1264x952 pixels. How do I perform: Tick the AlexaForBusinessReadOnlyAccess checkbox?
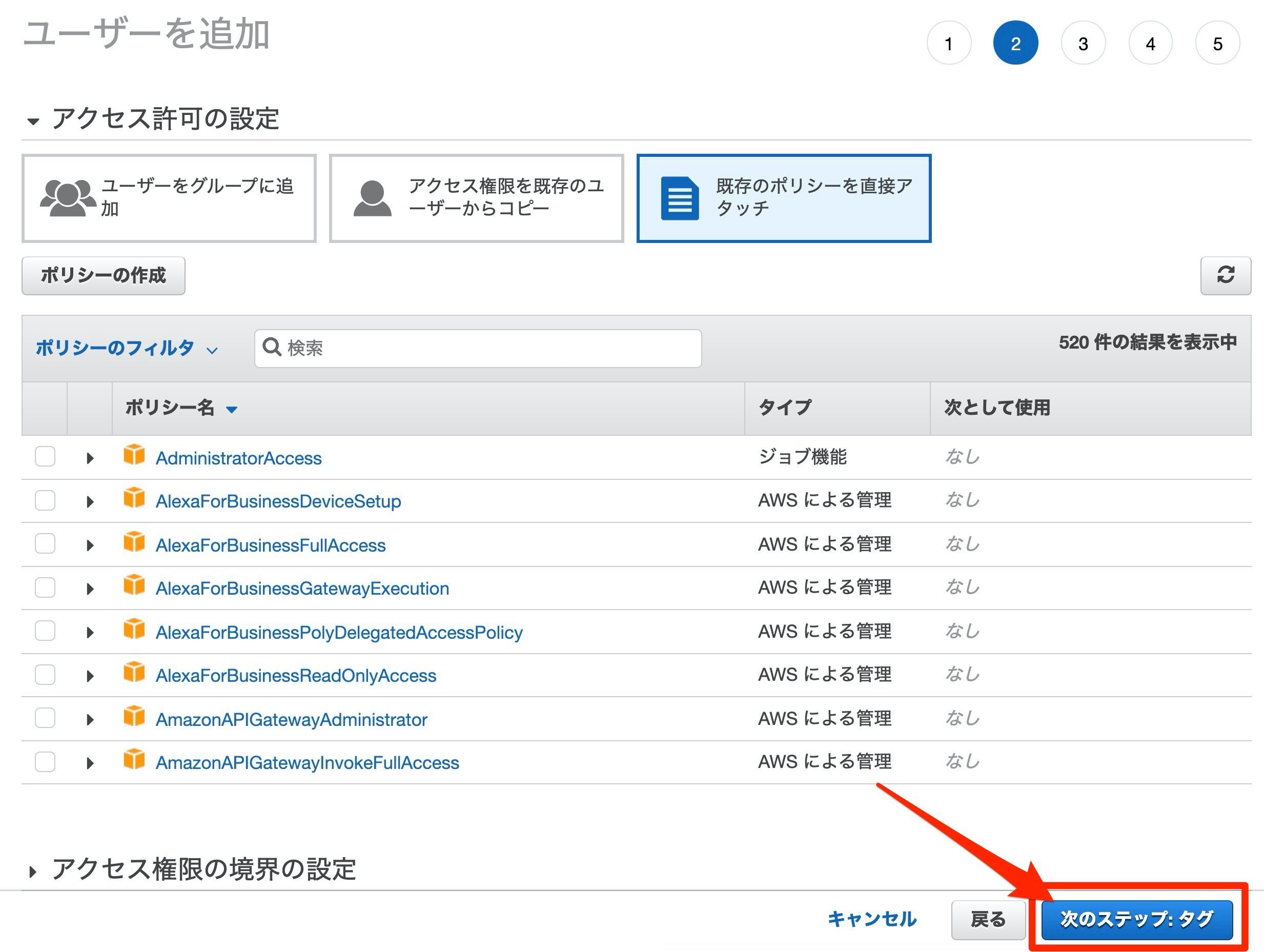[x=45, y=674]
